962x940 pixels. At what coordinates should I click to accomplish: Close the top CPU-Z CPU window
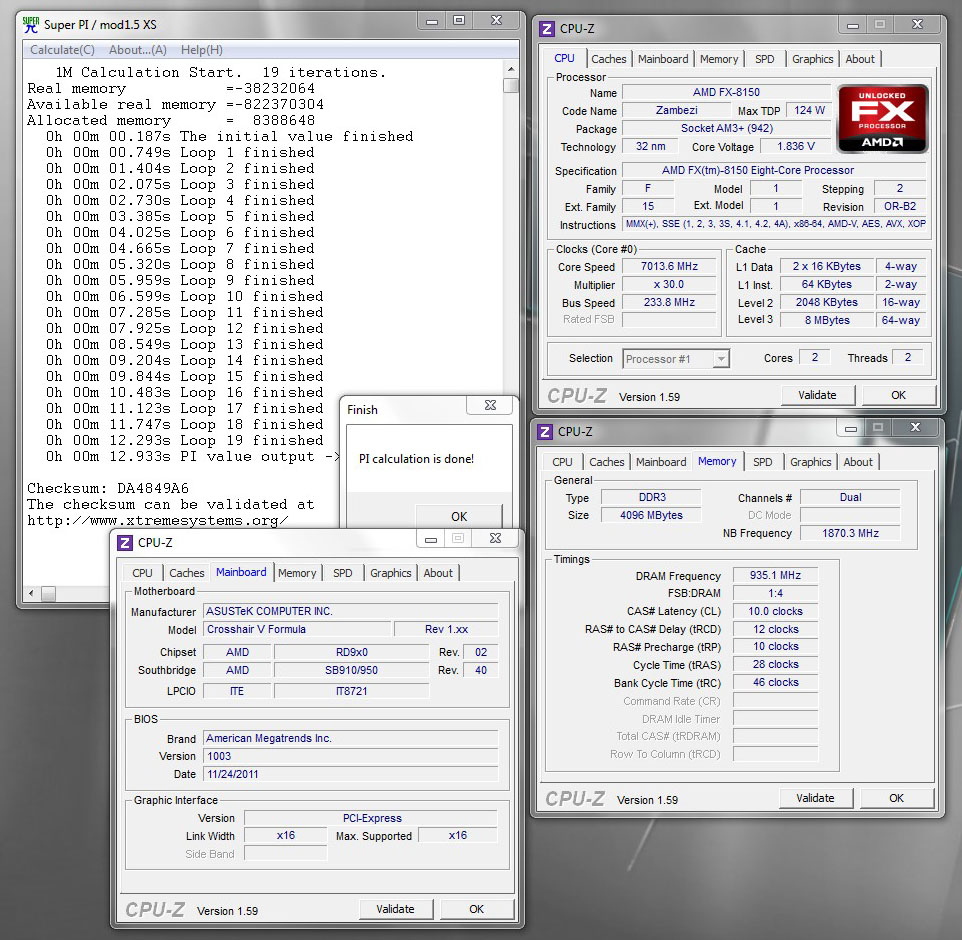[917, 25]
